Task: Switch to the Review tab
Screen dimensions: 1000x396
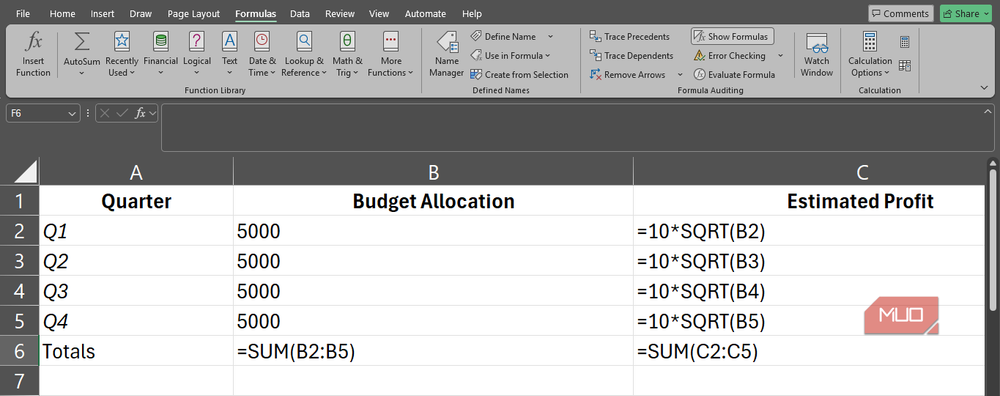Action: pos(340,13)
